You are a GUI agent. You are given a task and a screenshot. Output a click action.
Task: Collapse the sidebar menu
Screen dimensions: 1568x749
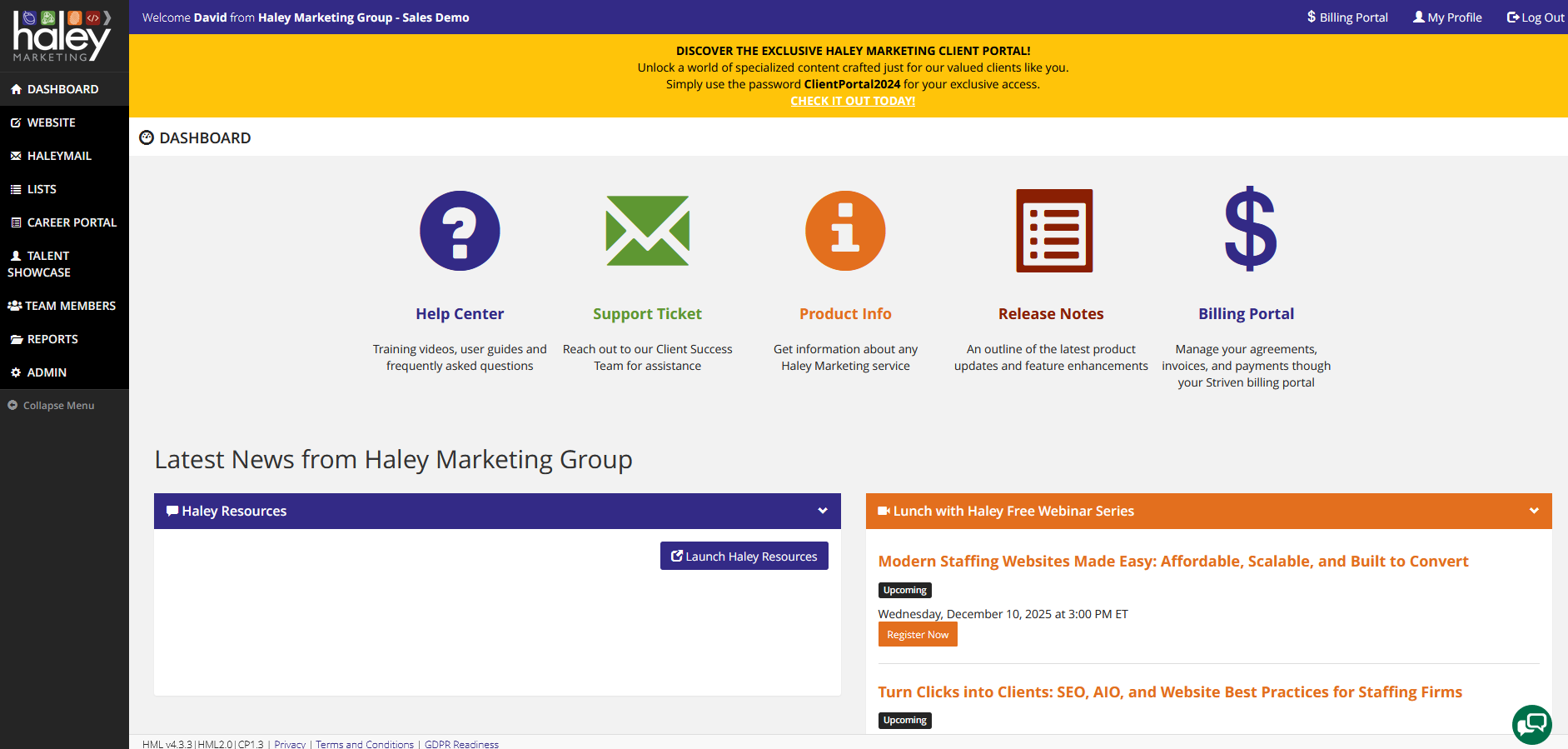pyautogui.click(x=52, y=406)
